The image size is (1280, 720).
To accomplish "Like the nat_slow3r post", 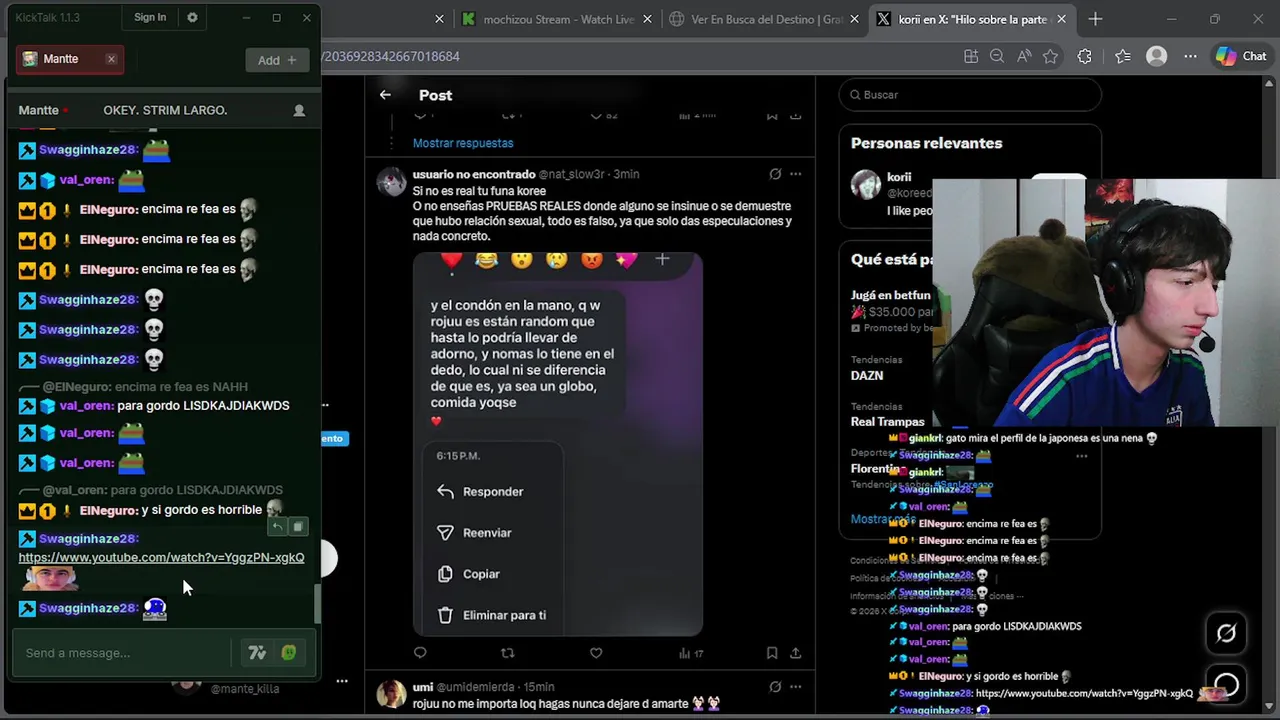I will [x=596, y=653].
